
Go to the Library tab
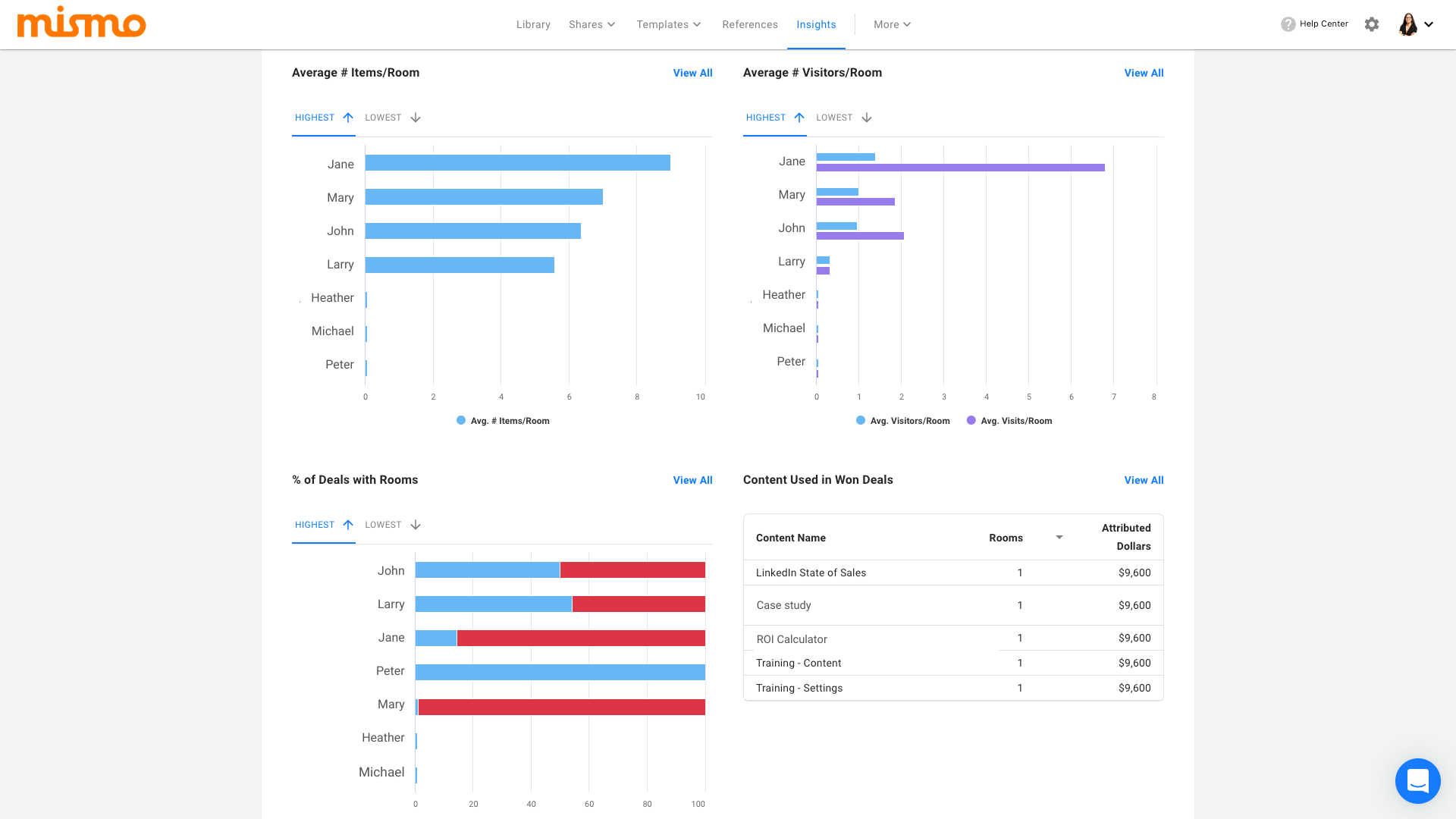[x=533, y=24]
